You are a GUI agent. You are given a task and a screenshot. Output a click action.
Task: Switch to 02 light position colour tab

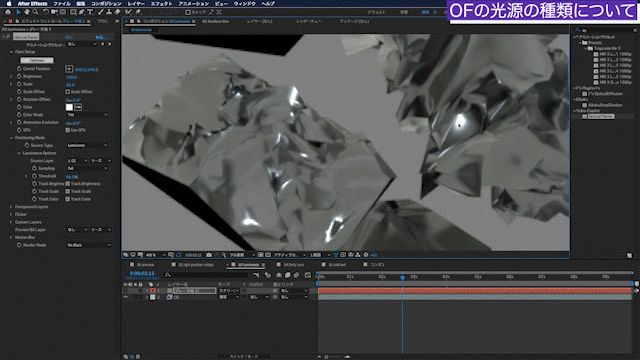[x=196, y=264]
